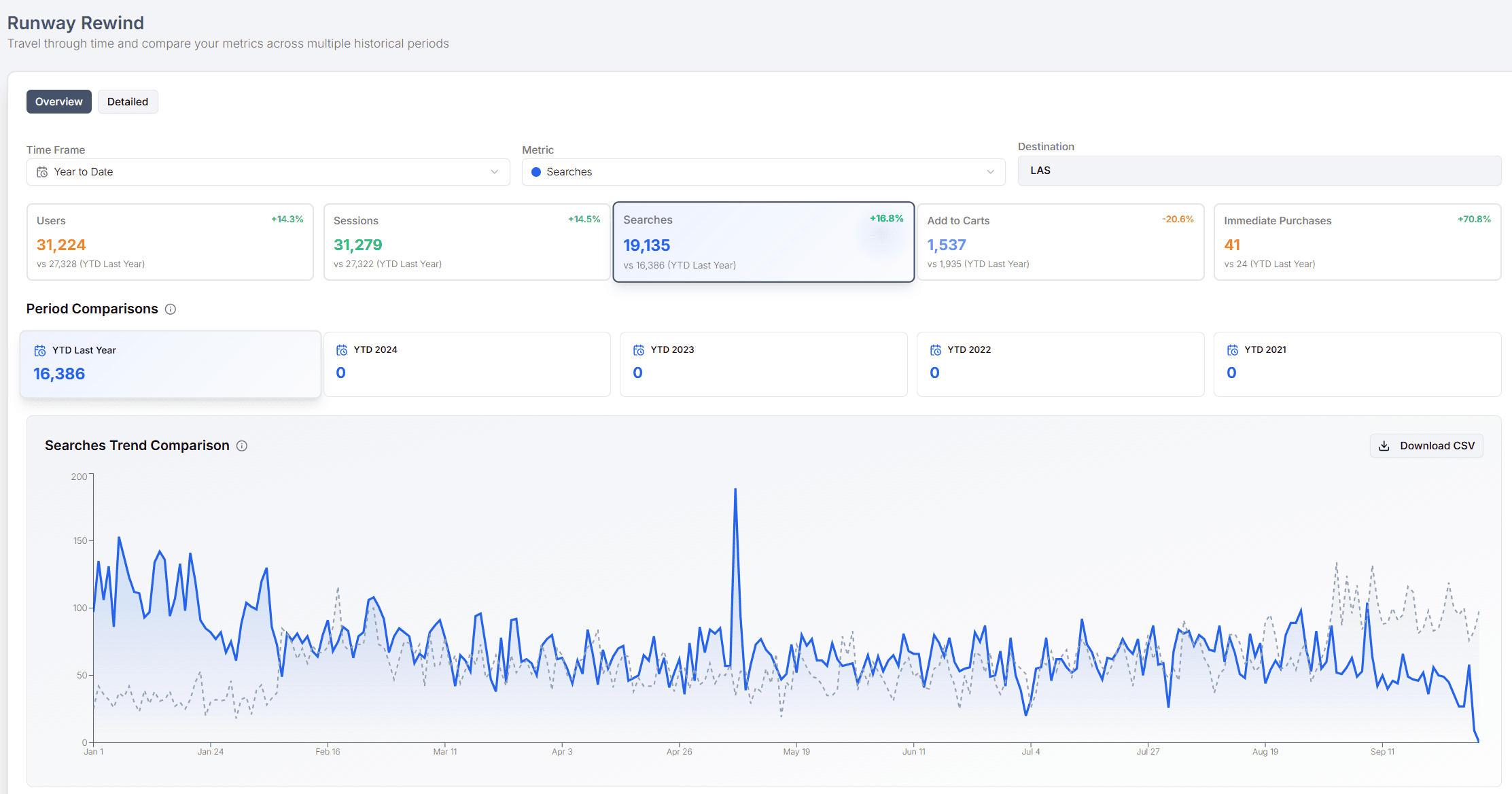Open the Searches metric combo box
The image size is (1512, 794).
click(763, 172)
